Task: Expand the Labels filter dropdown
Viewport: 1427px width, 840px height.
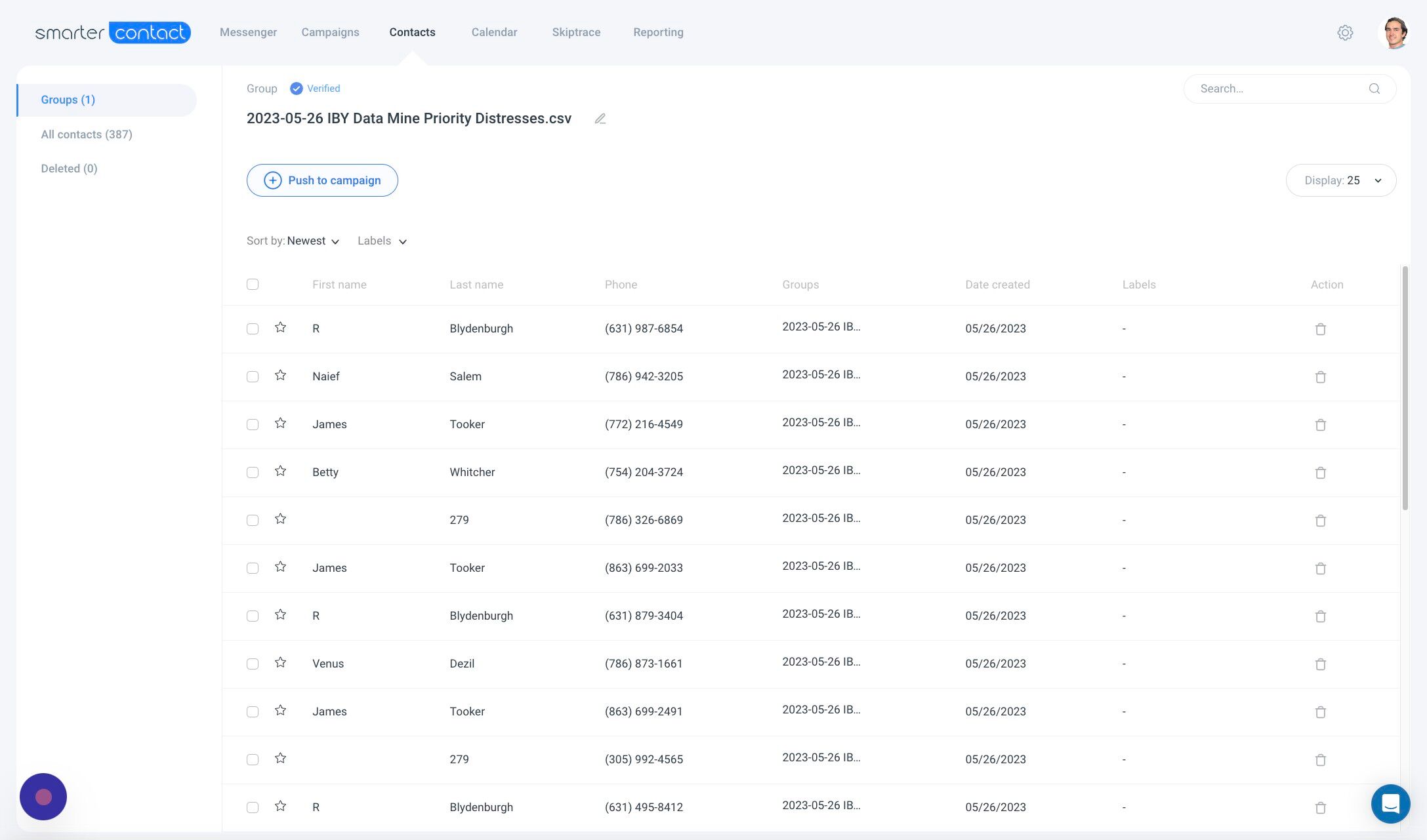Action: click(382, 241)
